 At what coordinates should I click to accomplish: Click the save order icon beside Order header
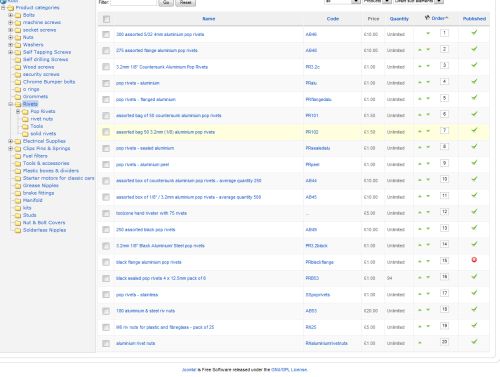click(x=427, y=17)
